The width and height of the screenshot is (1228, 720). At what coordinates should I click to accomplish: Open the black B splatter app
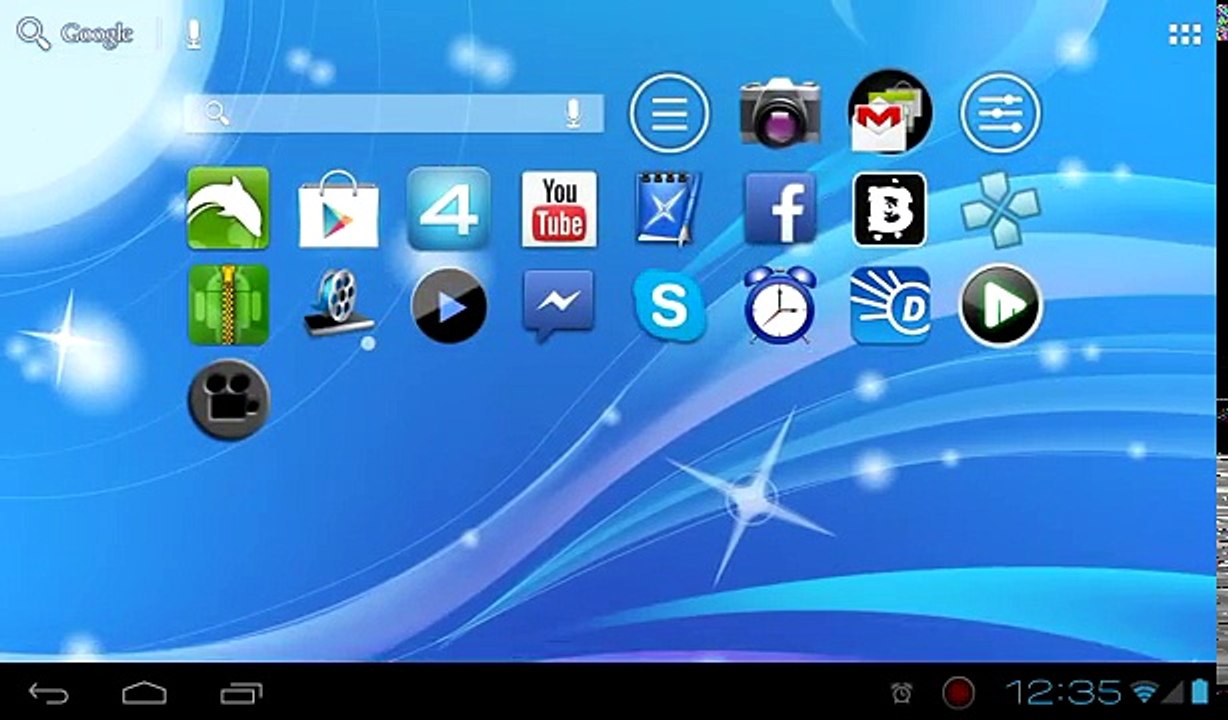point(890,209)
